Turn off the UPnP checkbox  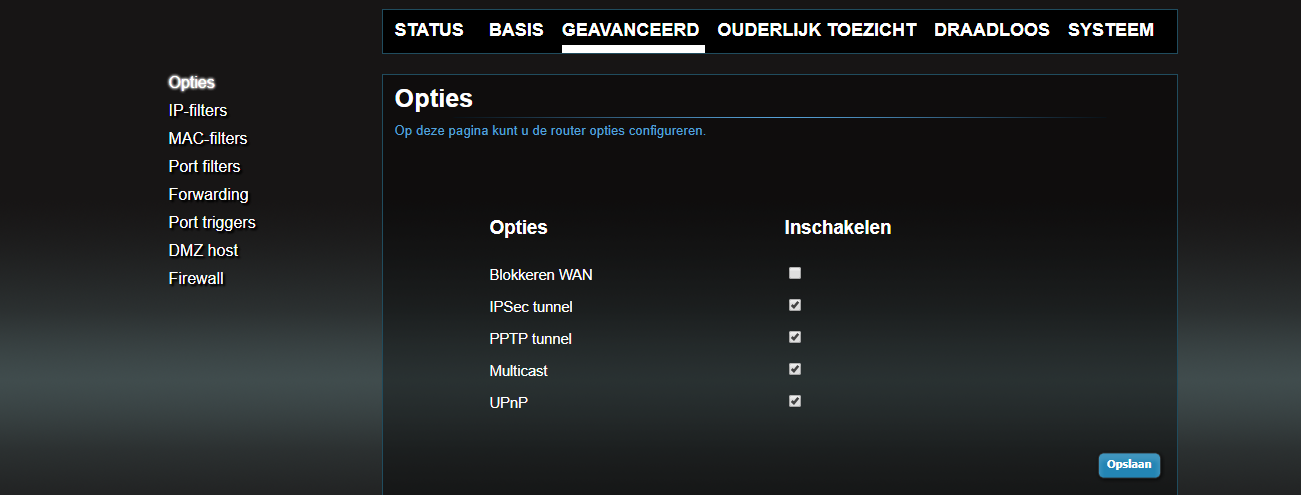pyautogui.click(x=795, y=401)
